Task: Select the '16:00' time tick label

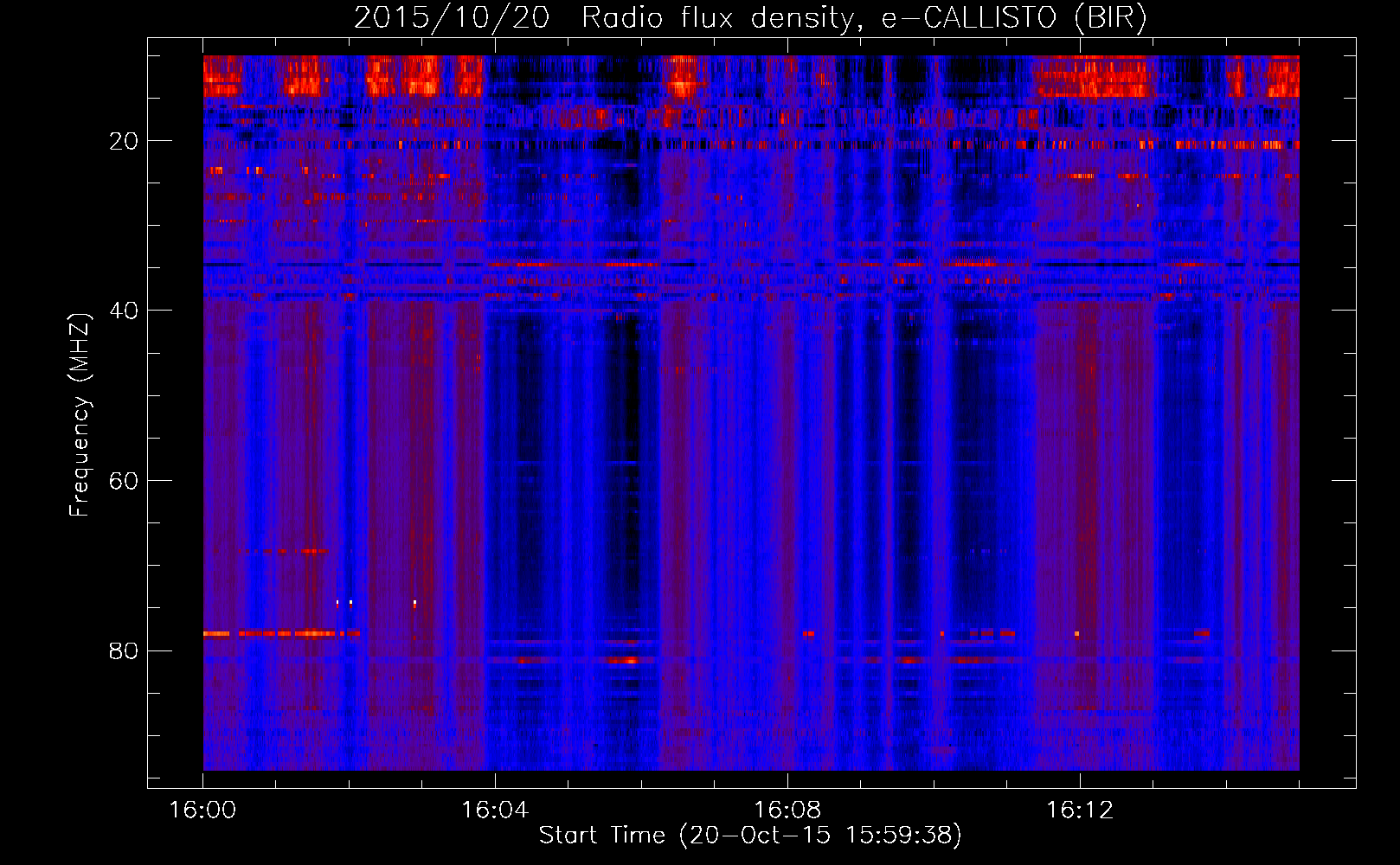Action: click(x=202, y=811)
